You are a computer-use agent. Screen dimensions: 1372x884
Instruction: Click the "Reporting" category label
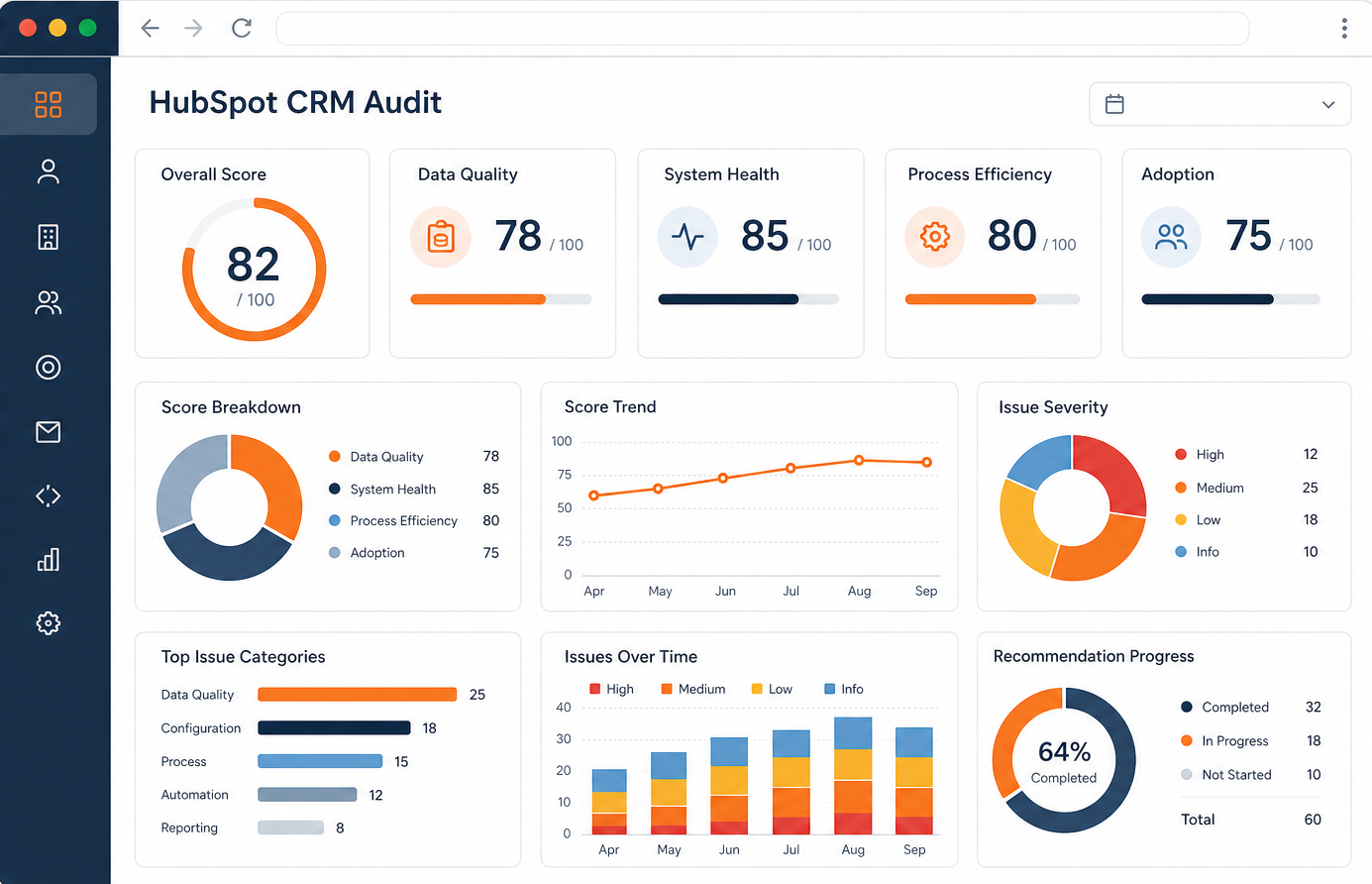(x=189, y=829)
